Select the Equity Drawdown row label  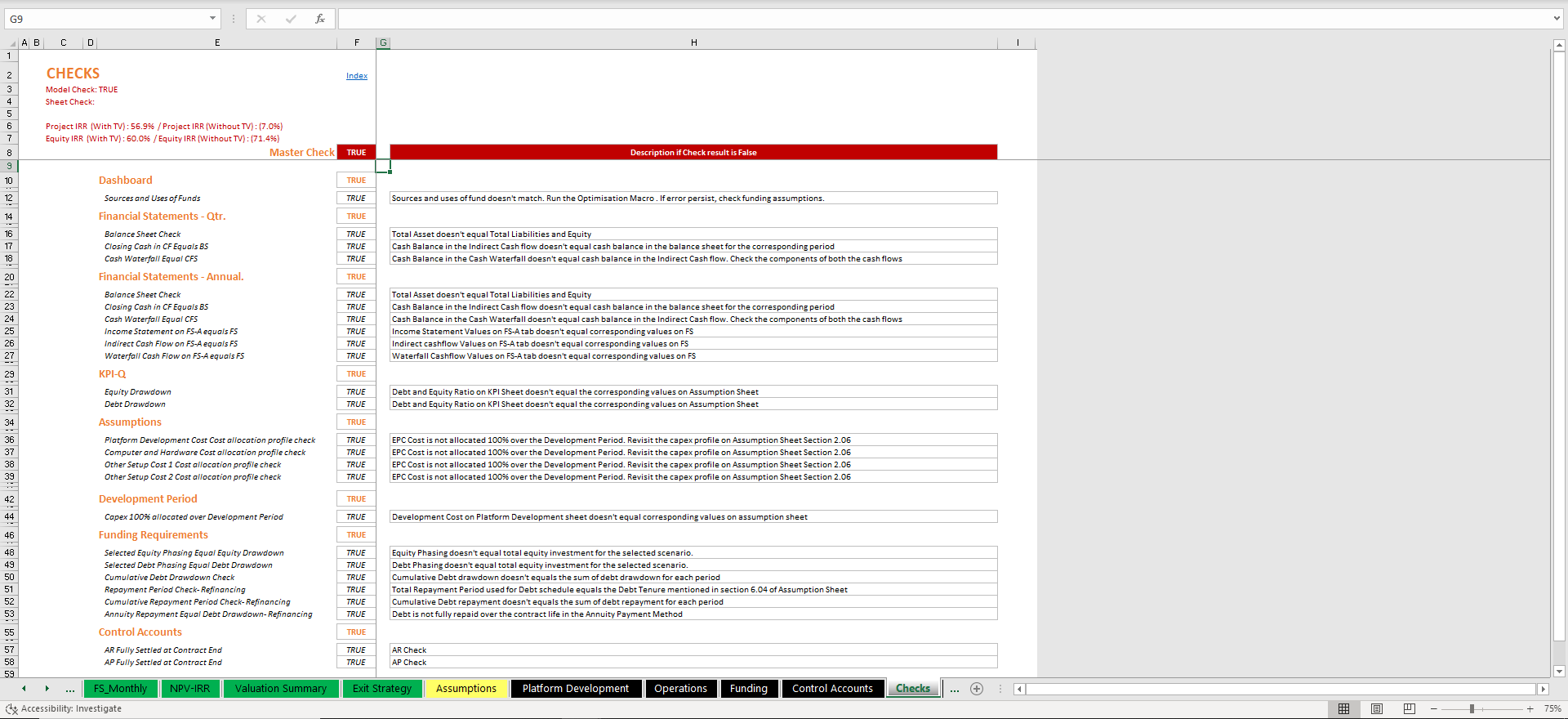tap(137, 392)
